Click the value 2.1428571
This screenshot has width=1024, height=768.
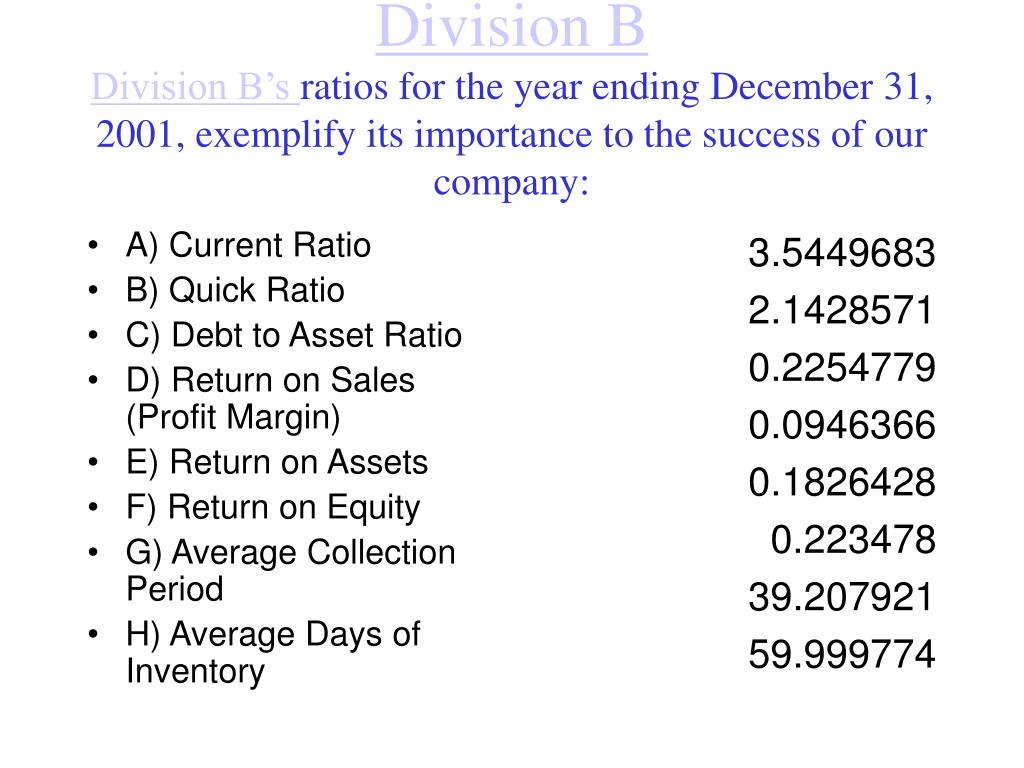(x=841, y=310)
